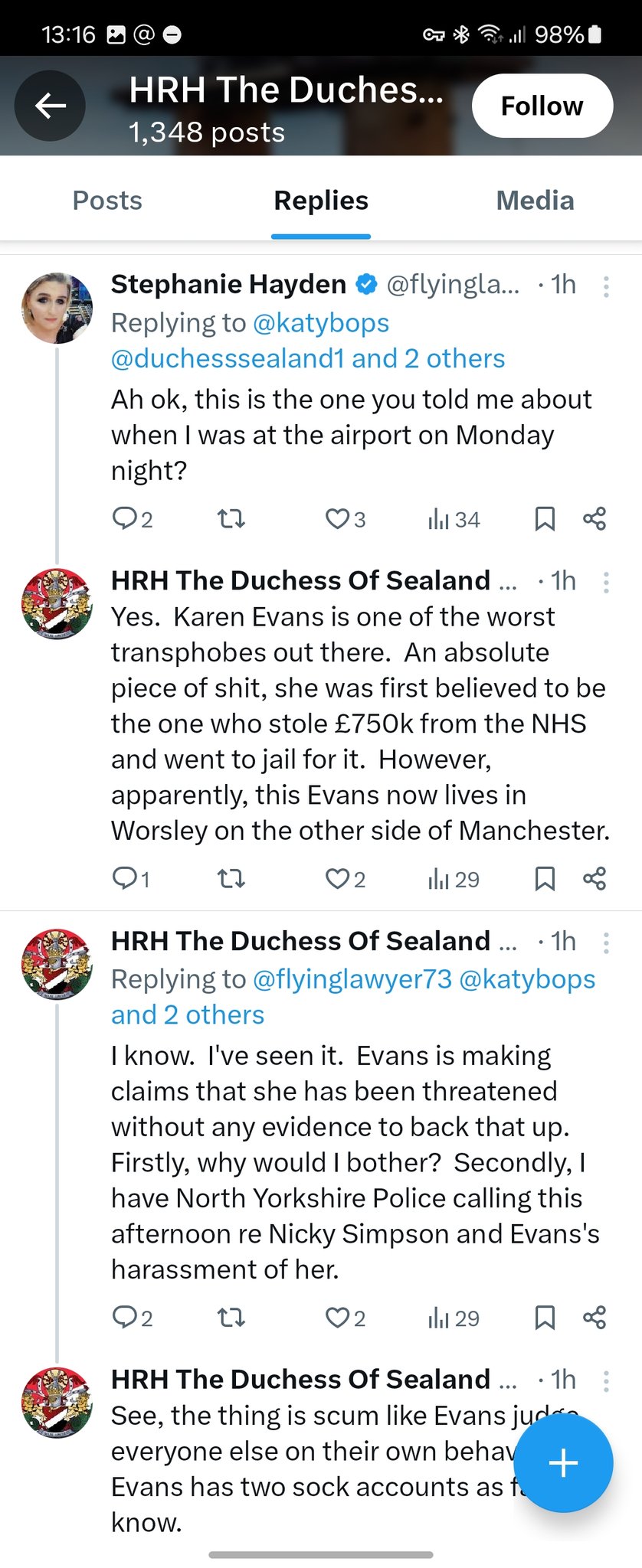This screenshot has height=1568, width=642.
Task: Share Stephanie Hayden's airport post
Action: 595,519
